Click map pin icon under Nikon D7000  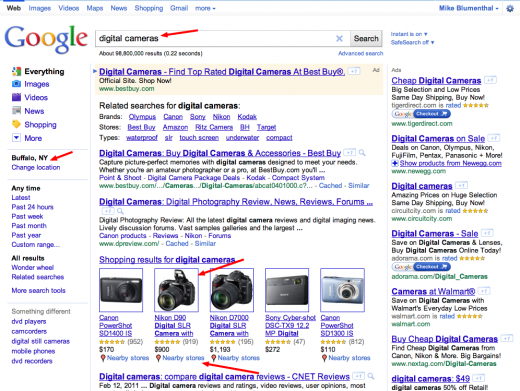[214, 358]
